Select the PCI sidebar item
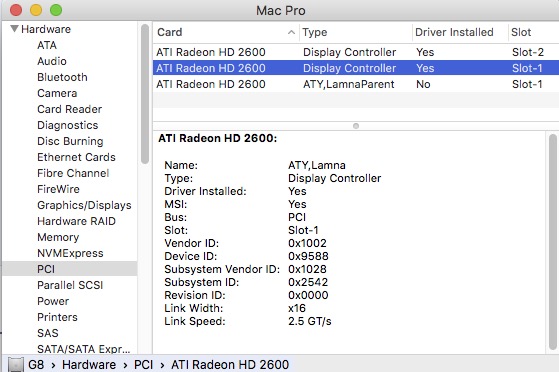 pyautogui.click(x=70, y=269)
